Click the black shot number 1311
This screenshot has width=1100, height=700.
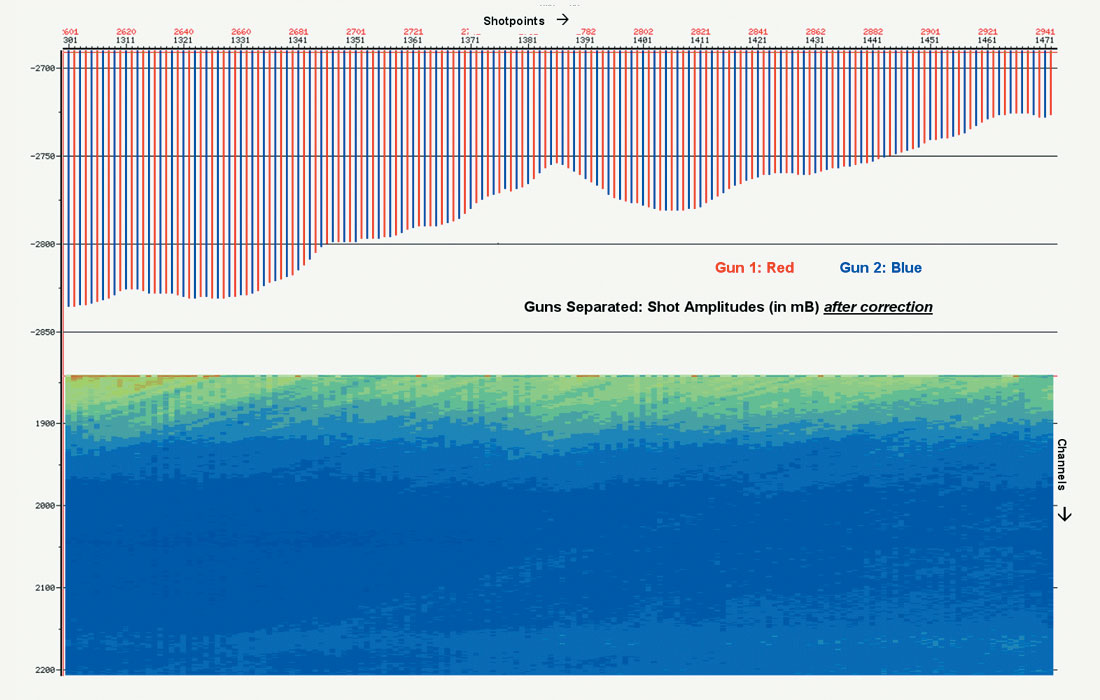point(126,40)
